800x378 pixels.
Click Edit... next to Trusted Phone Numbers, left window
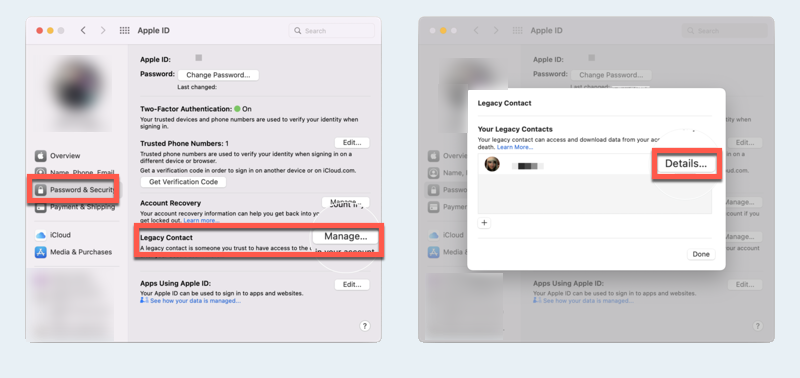coord(352,143)
